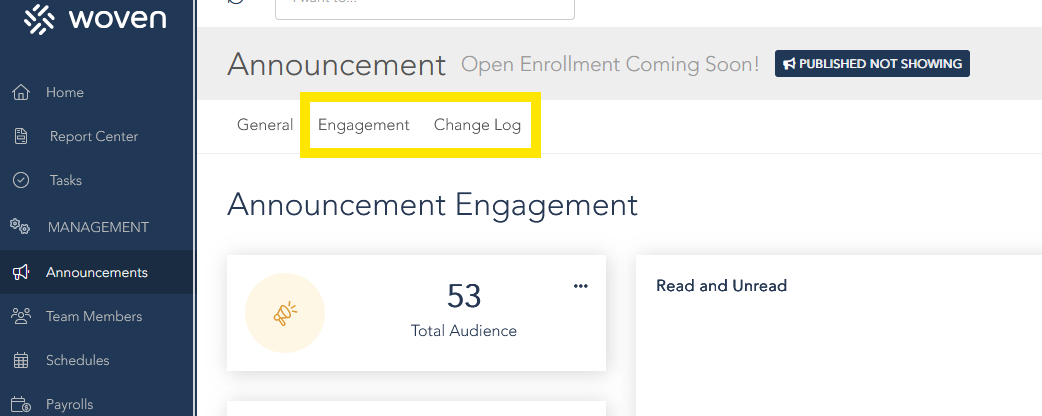Focus the "I want to..." search field
Viewport: 1042px width, 416px height.
[425, 6]
